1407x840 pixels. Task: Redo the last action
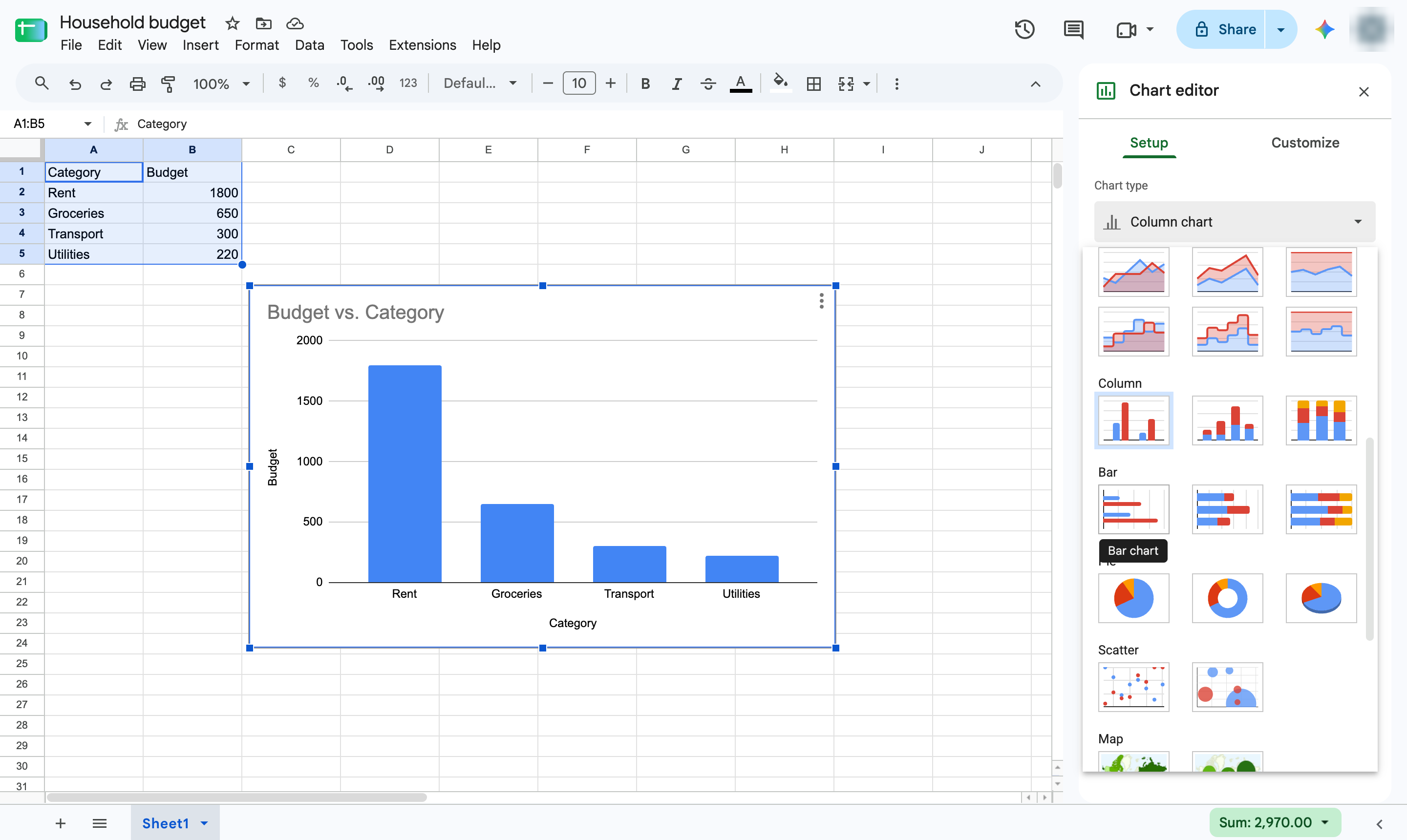[106, 84]
